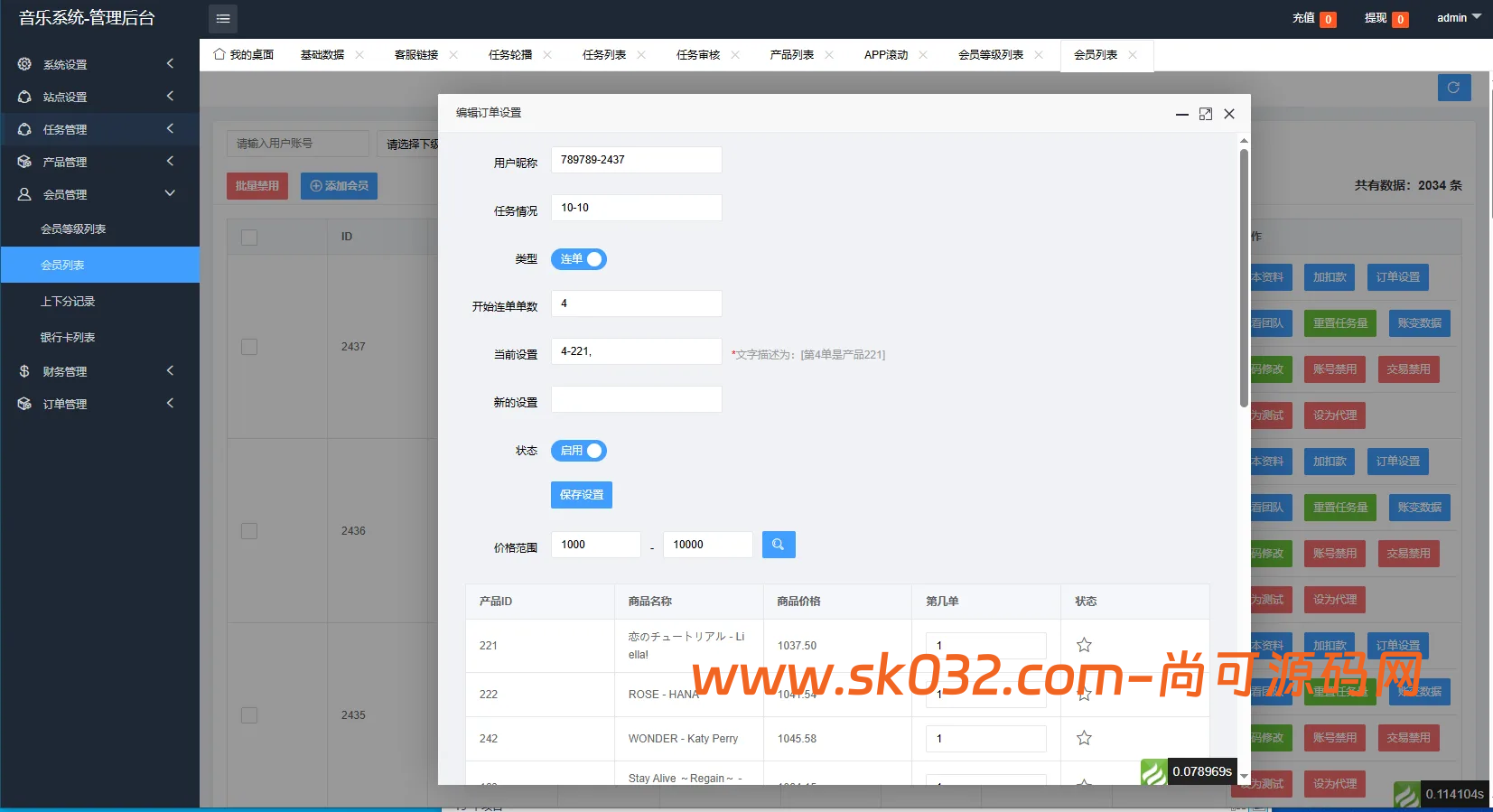This screenshot has width=1493, height=812.
Task: Click home icon on 我的桌面 tab
Action: 219,54
